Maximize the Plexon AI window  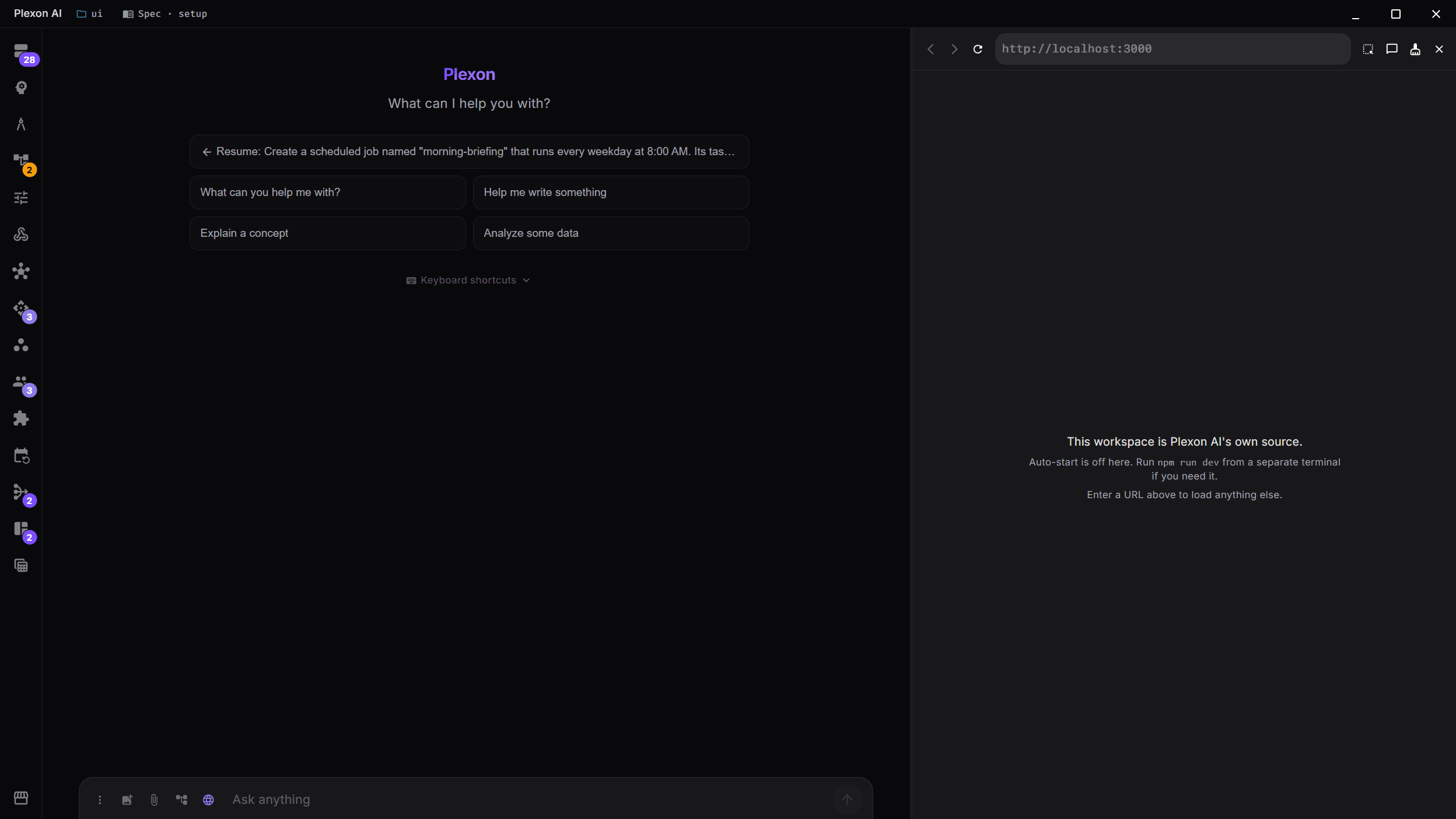(x=1395, y=14)
